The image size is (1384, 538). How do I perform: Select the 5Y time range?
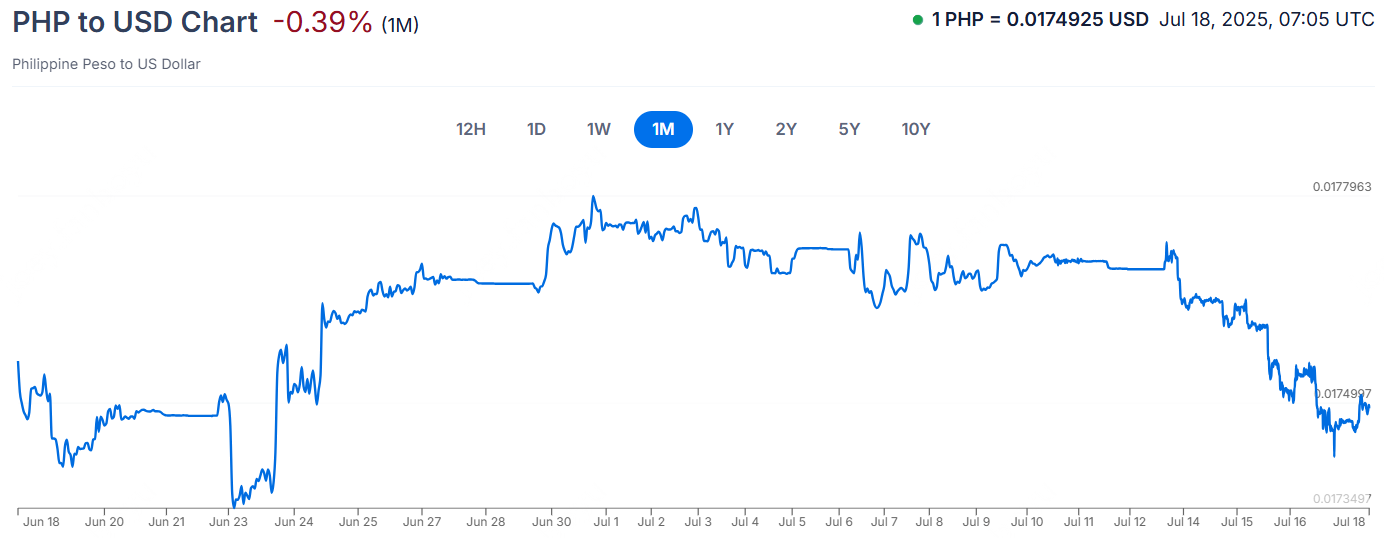[x=849, y=129]
